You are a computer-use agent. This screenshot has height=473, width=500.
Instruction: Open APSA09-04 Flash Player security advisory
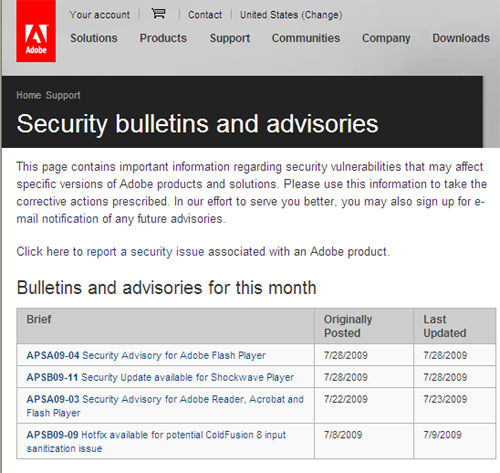tap(146, 355)
